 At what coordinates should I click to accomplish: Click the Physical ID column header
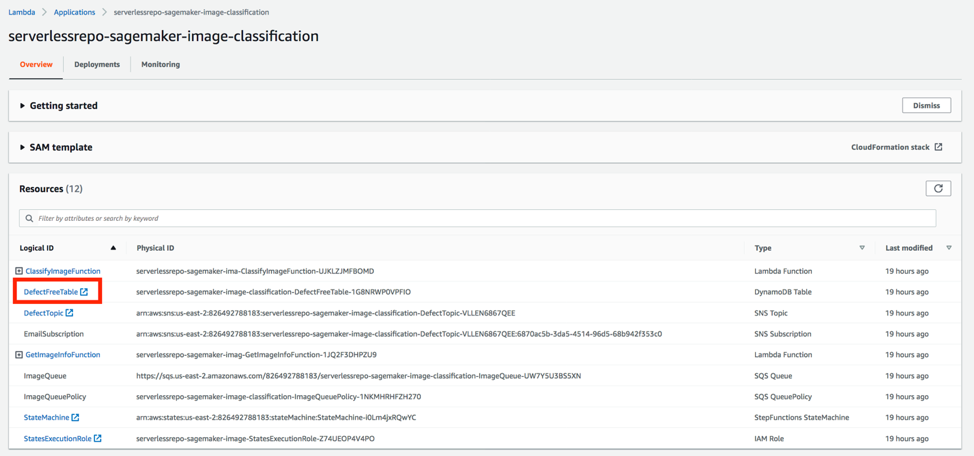coord(155,248)
